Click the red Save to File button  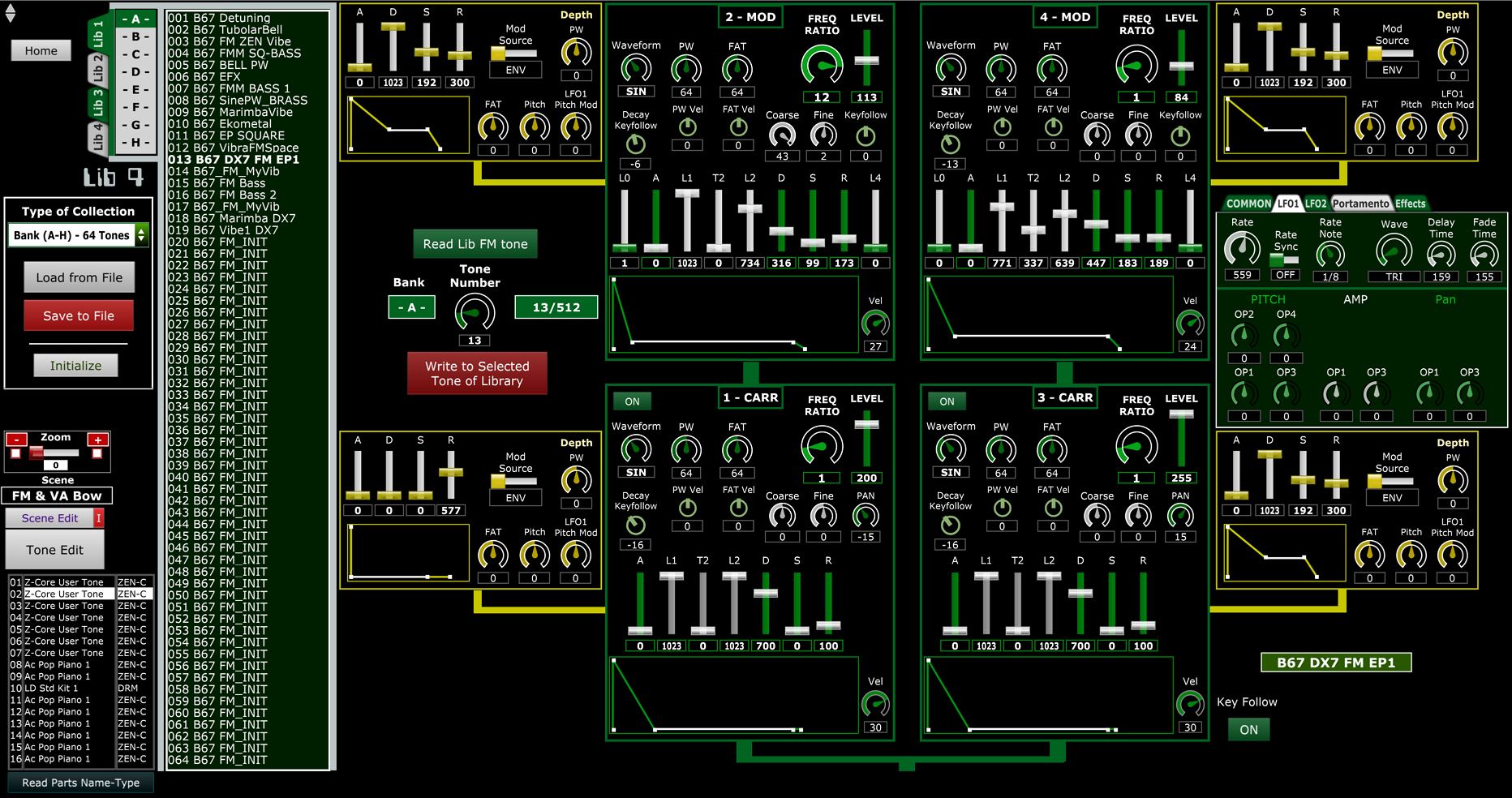(x=79, y=315)
